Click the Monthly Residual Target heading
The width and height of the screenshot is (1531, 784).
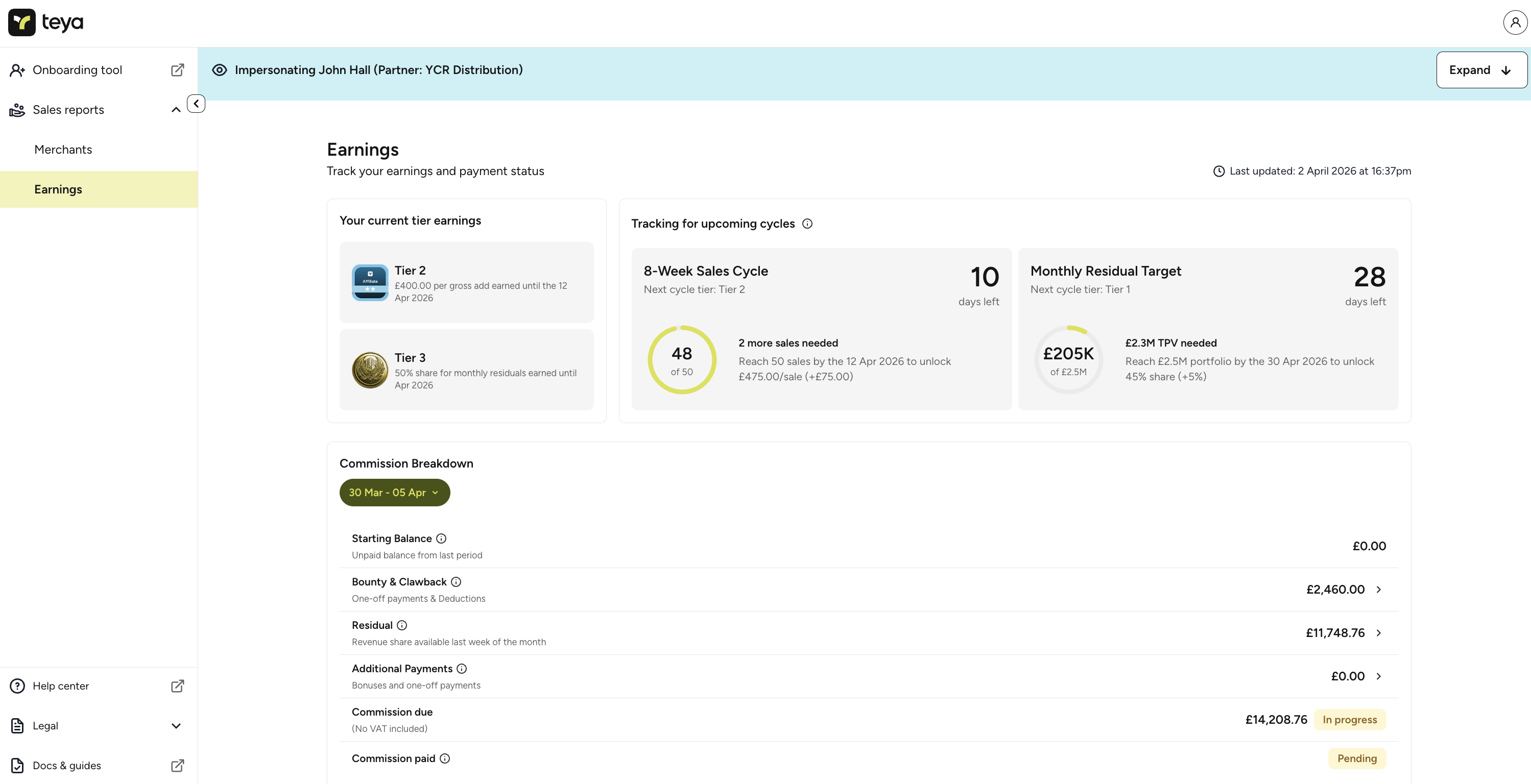[1106, 272]
